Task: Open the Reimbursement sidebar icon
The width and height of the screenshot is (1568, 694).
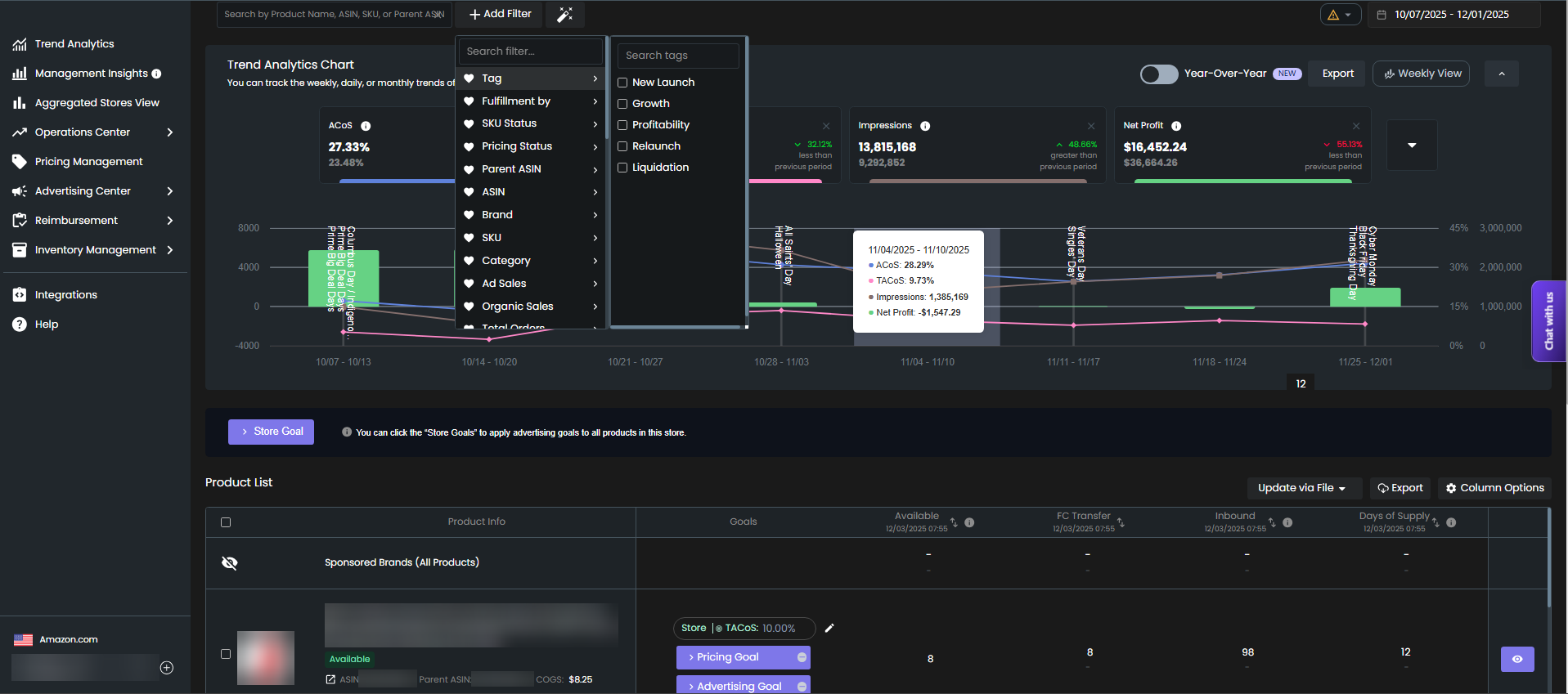Action: pyautogui.click(x=20, y=221)
